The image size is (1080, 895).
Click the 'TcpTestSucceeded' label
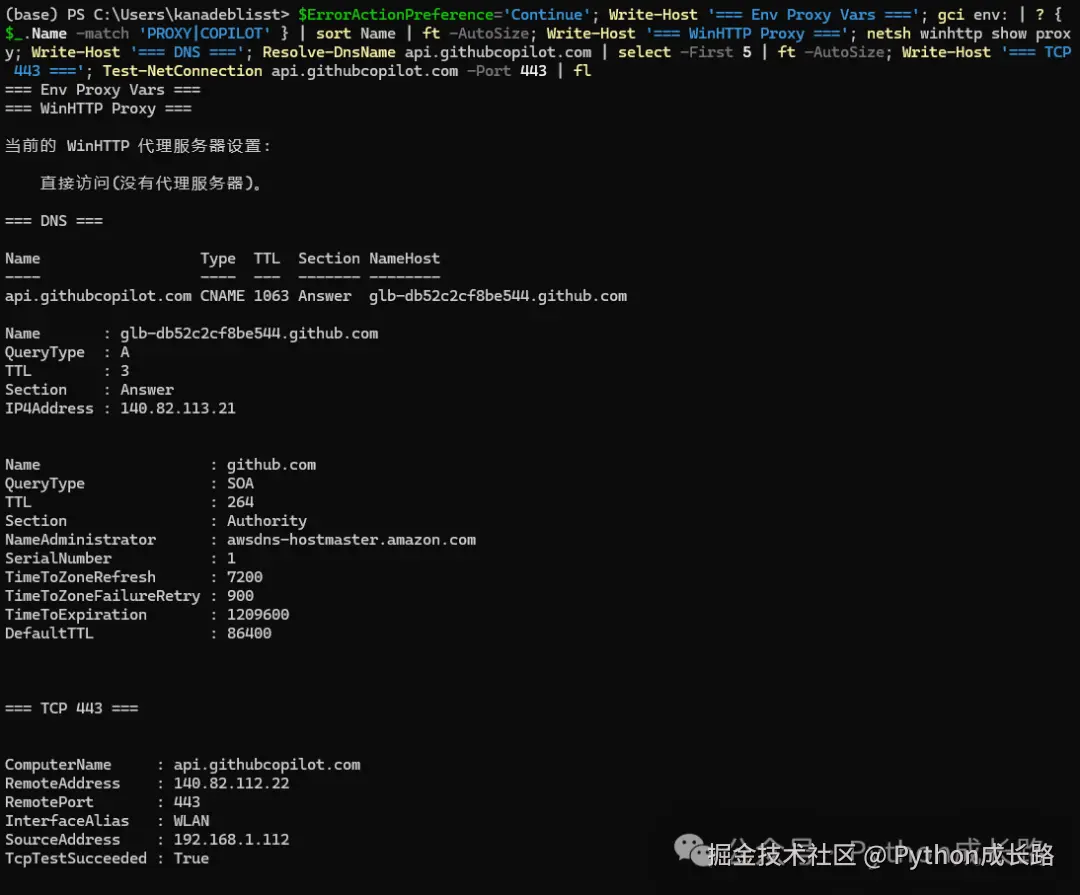coord(76,858)
